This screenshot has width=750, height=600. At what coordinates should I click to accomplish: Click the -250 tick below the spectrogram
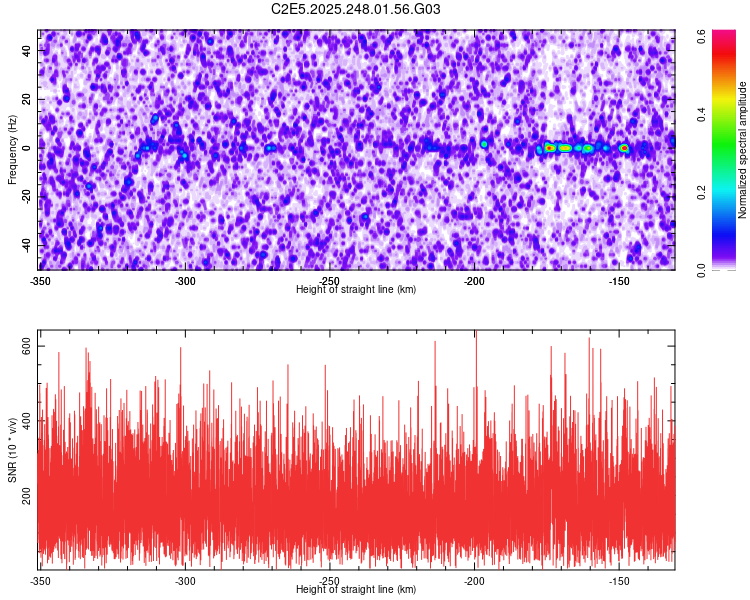pyautogui.click(x=329, y=281)
